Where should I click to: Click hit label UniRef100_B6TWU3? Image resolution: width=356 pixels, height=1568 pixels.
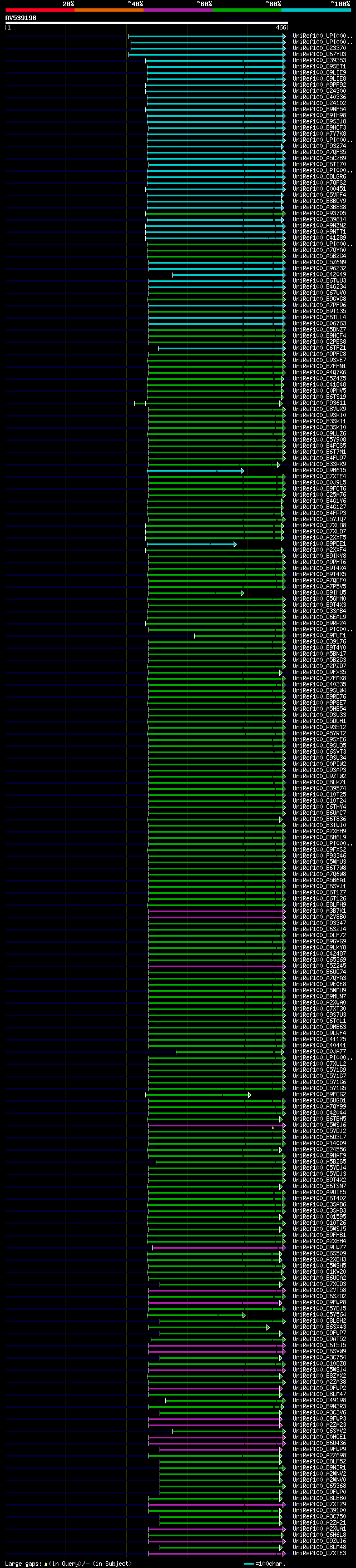click(x=319, y=280)
